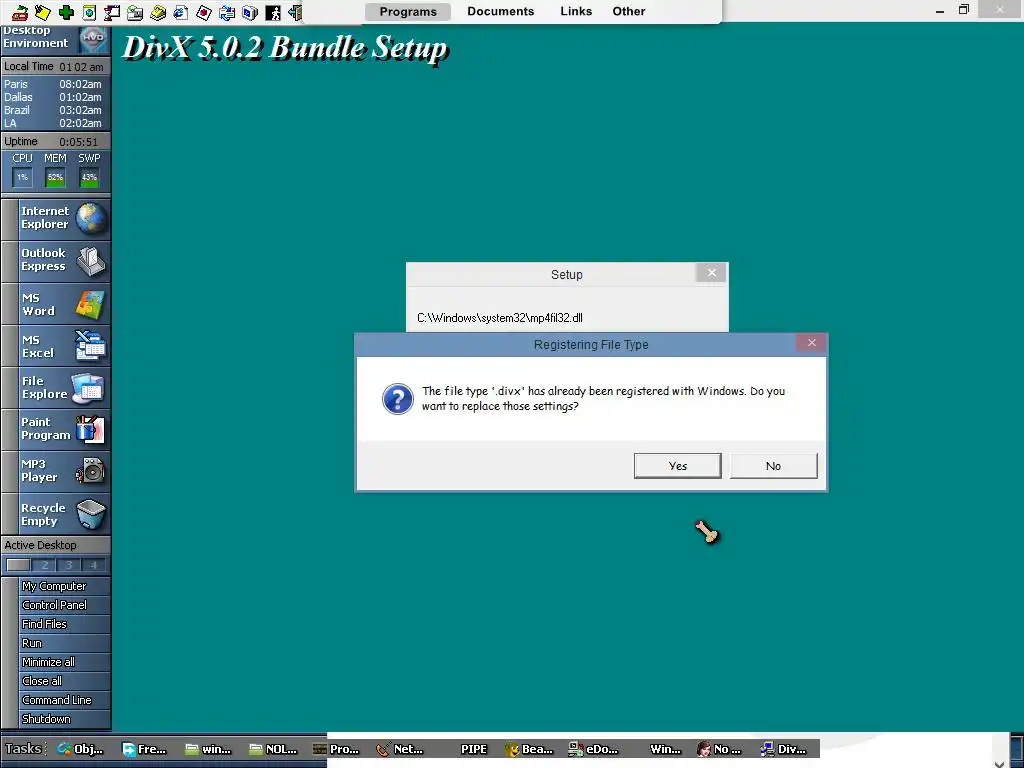Open the Links menu
This screenshot has height=768, width=1024.
pos(576,11)
